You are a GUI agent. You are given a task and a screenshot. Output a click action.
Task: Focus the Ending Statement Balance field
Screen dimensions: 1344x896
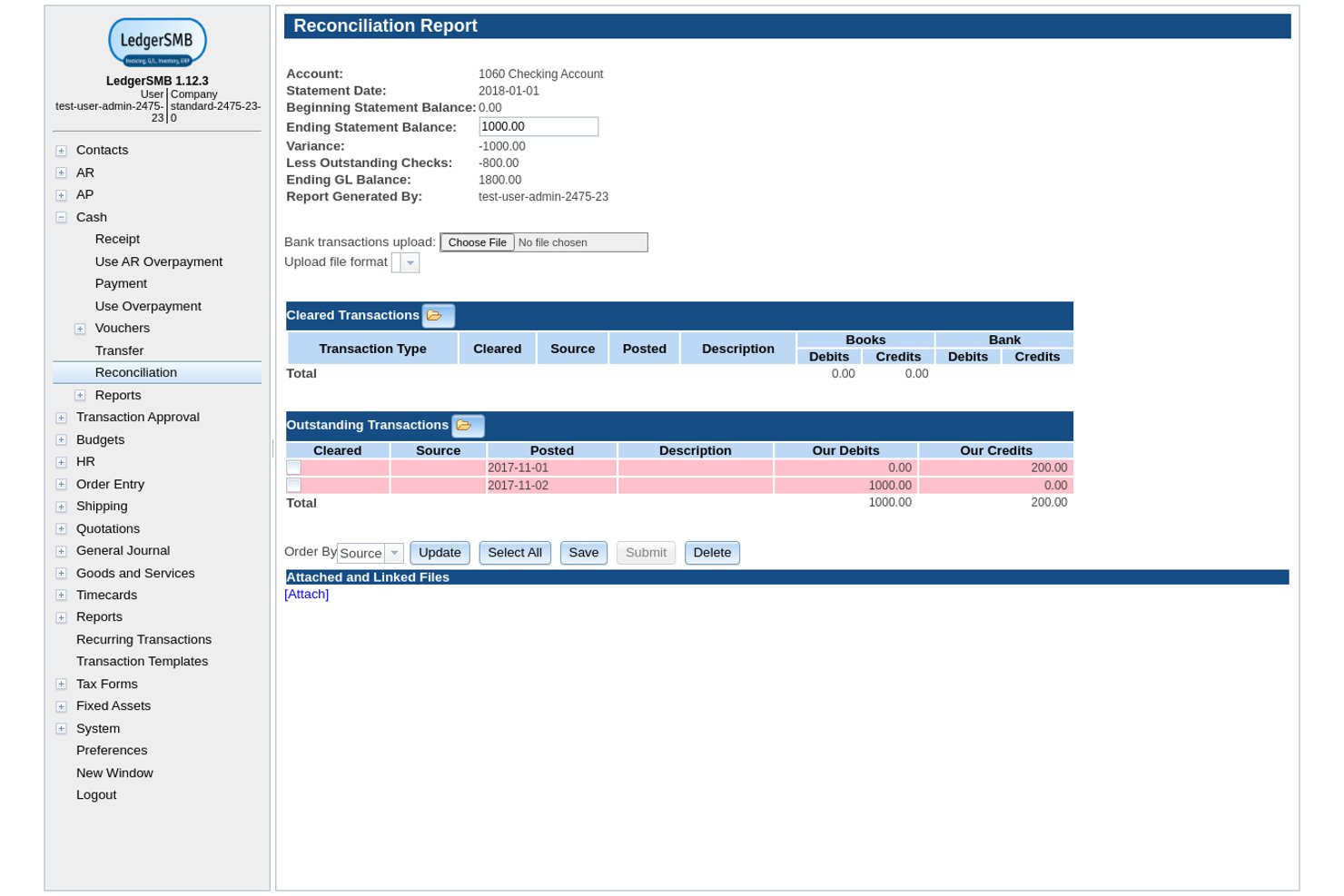click(539, 127)
